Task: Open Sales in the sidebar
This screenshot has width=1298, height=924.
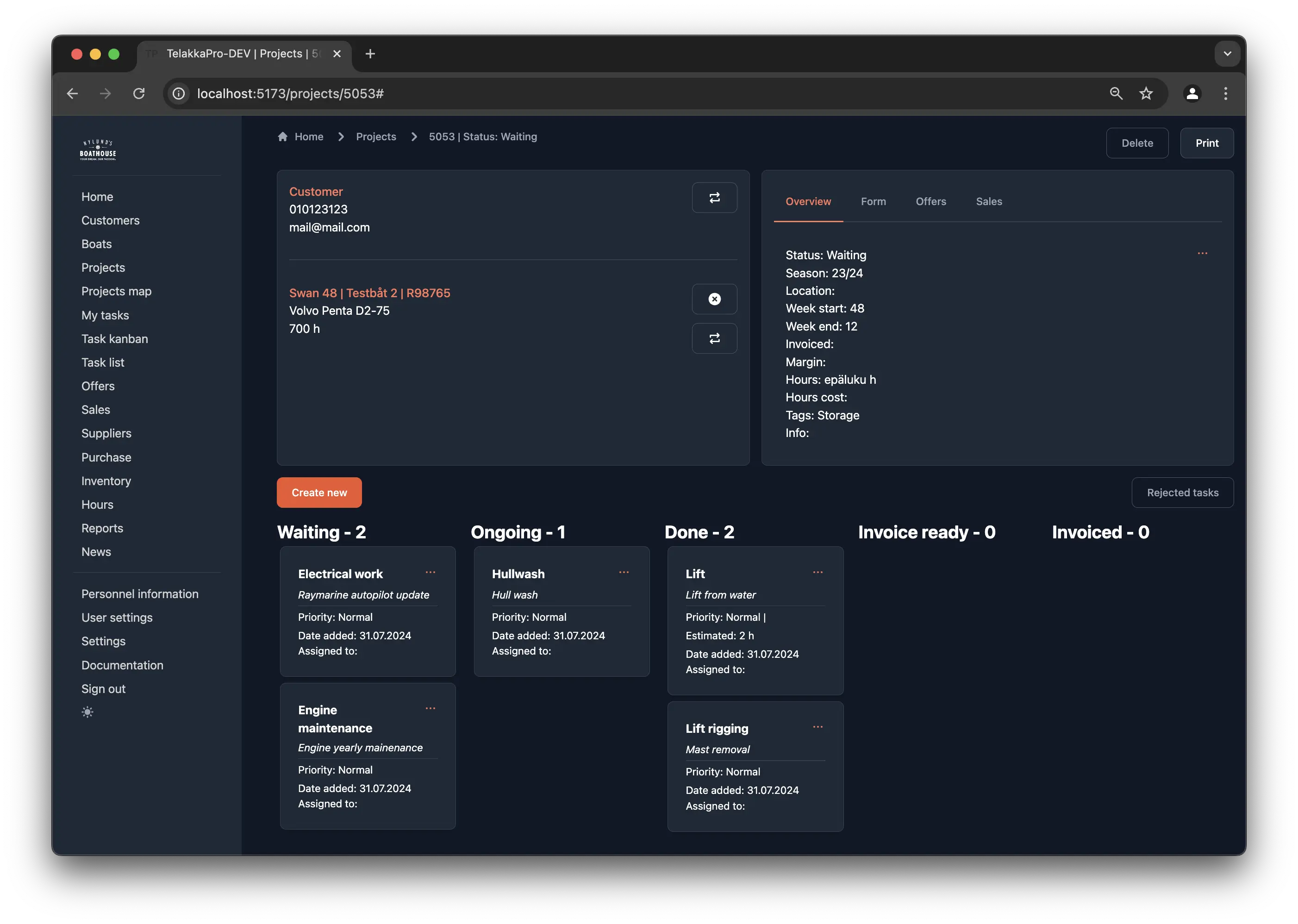Action: [x=95, y=410]
